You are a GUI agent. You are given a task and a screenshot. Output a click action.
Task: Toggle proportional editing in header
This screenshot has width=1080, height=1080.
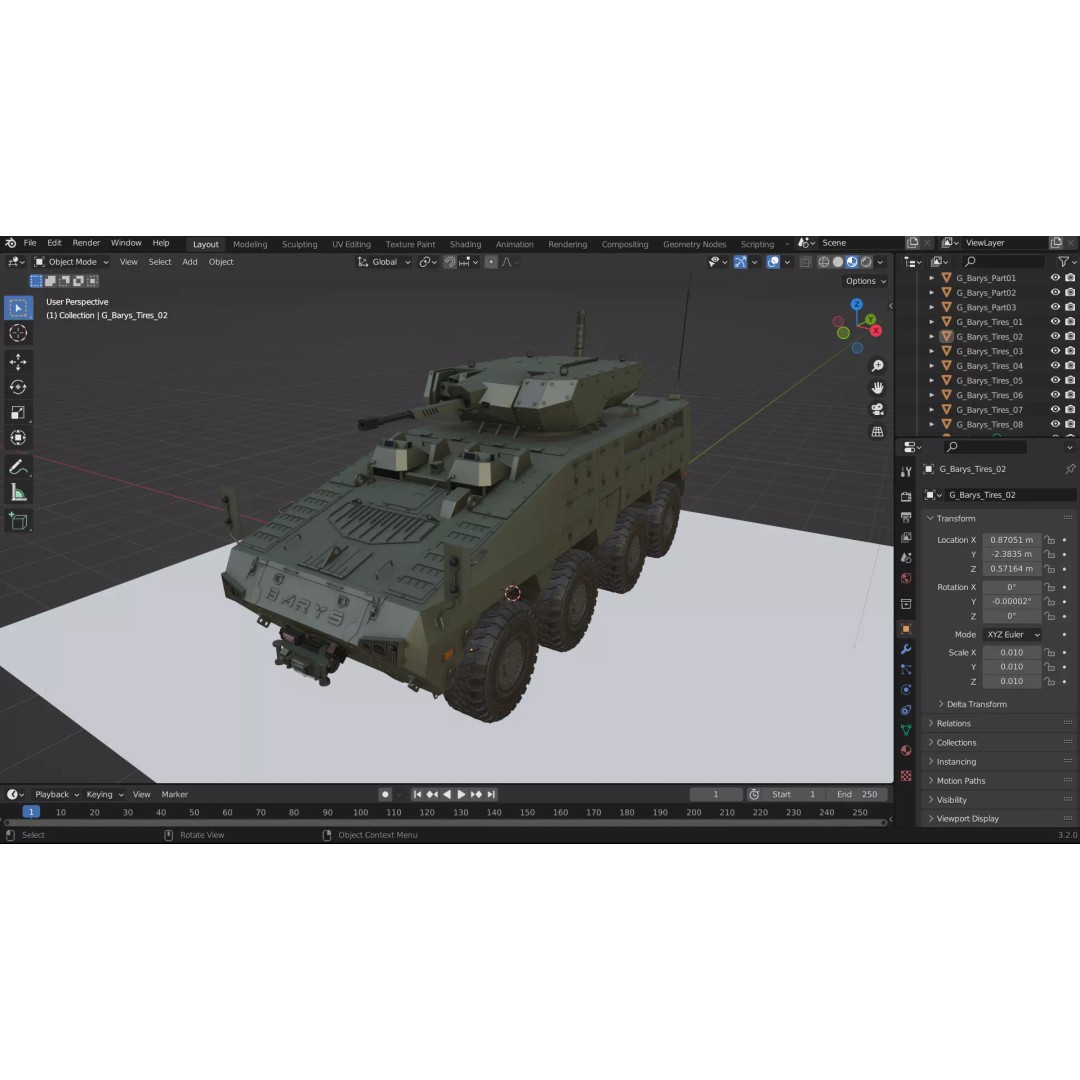click(x=491, y=262)
